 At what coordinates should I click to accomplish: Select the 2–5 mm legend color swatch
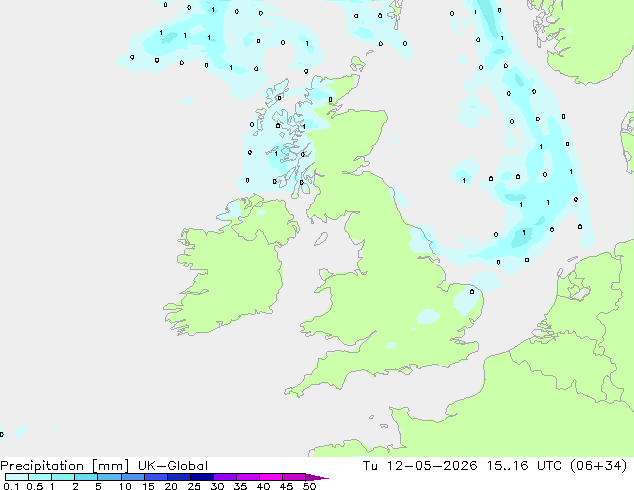tap(86, 477)
